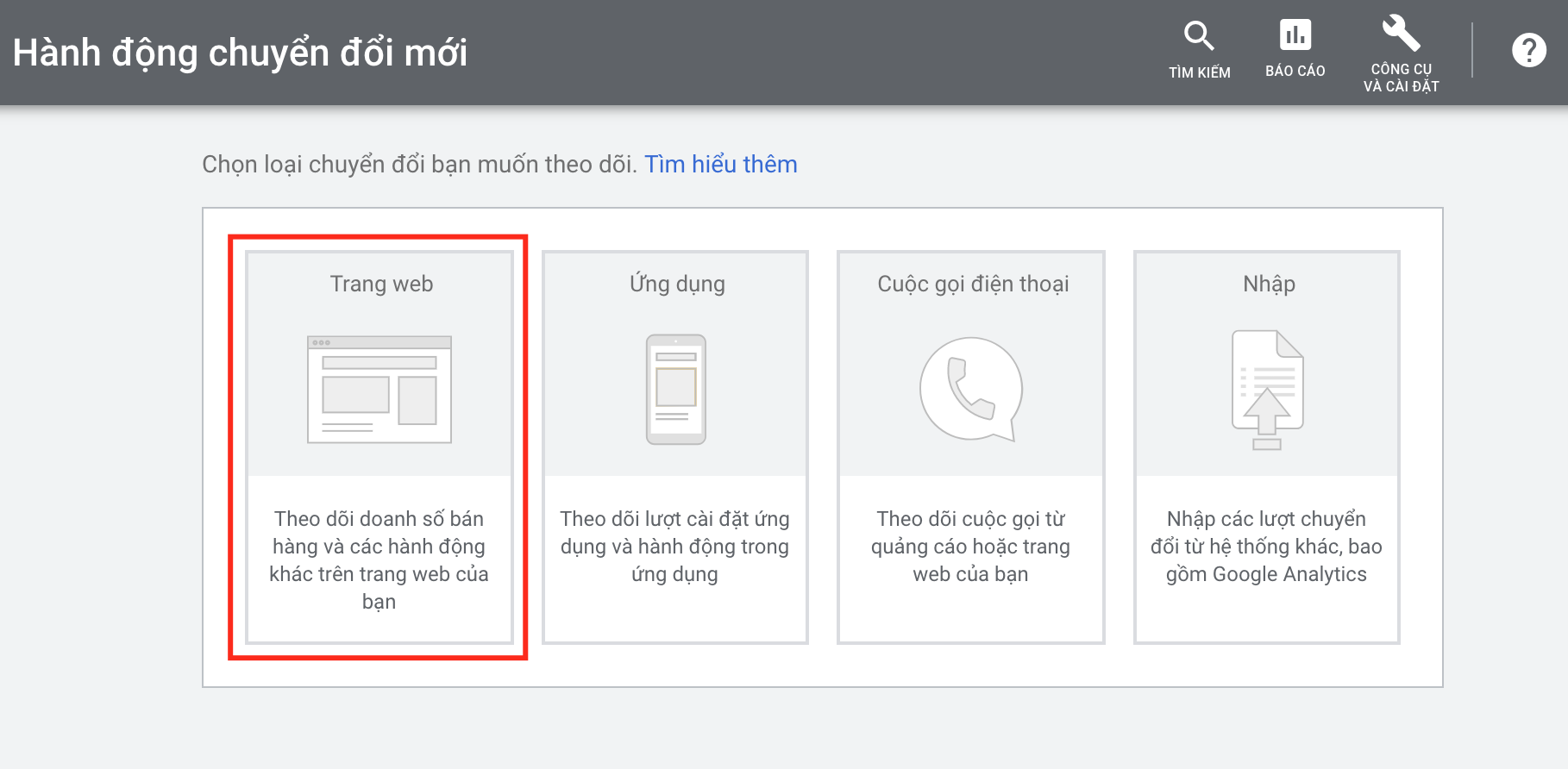Image resolution: width=1568 pixels, height=769 pixels.
Task: Select the "Trang web" card title
Action: (381, 284)
